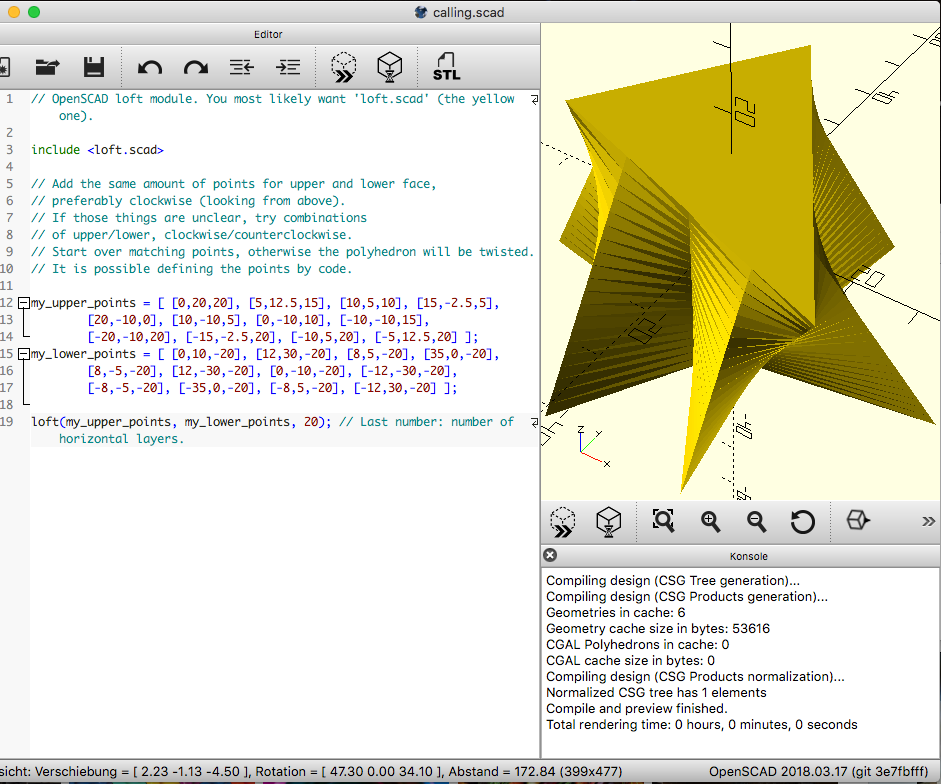The width and height of the screenshot is (941, 784).
Task: Increase code indentation
Action: point(289,66)
